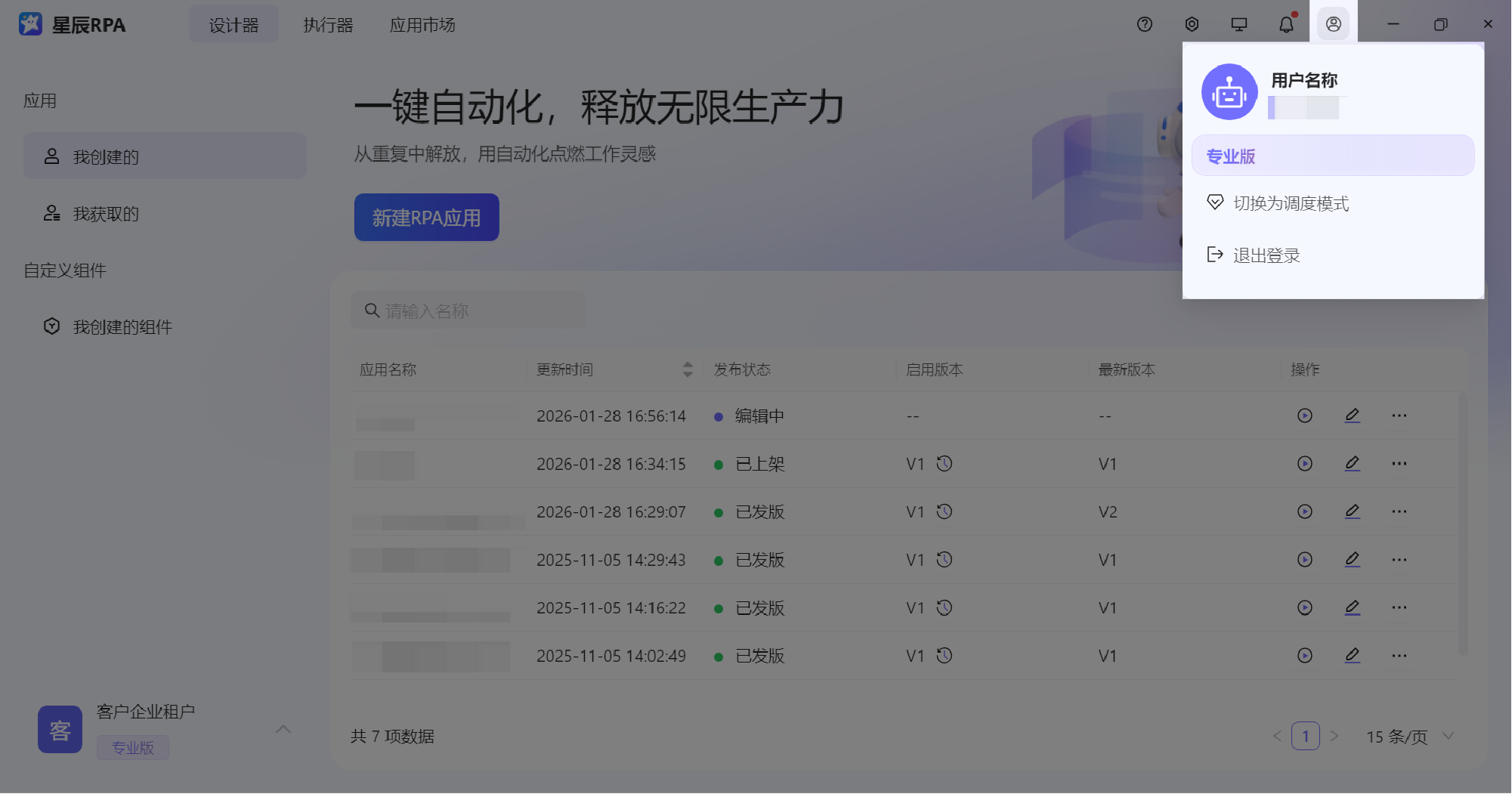Click the 新建RPA应用 button
The image size is (1512, 794).
coord(426,218)
